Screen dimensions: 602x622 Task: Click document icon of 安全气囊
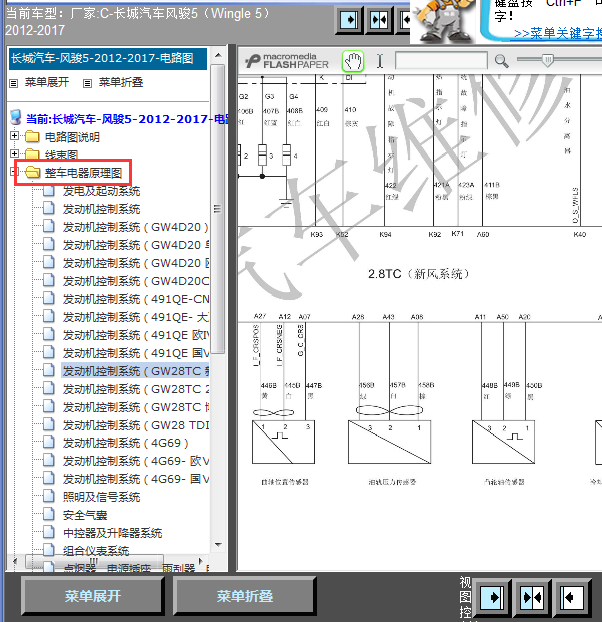[48, 514]
